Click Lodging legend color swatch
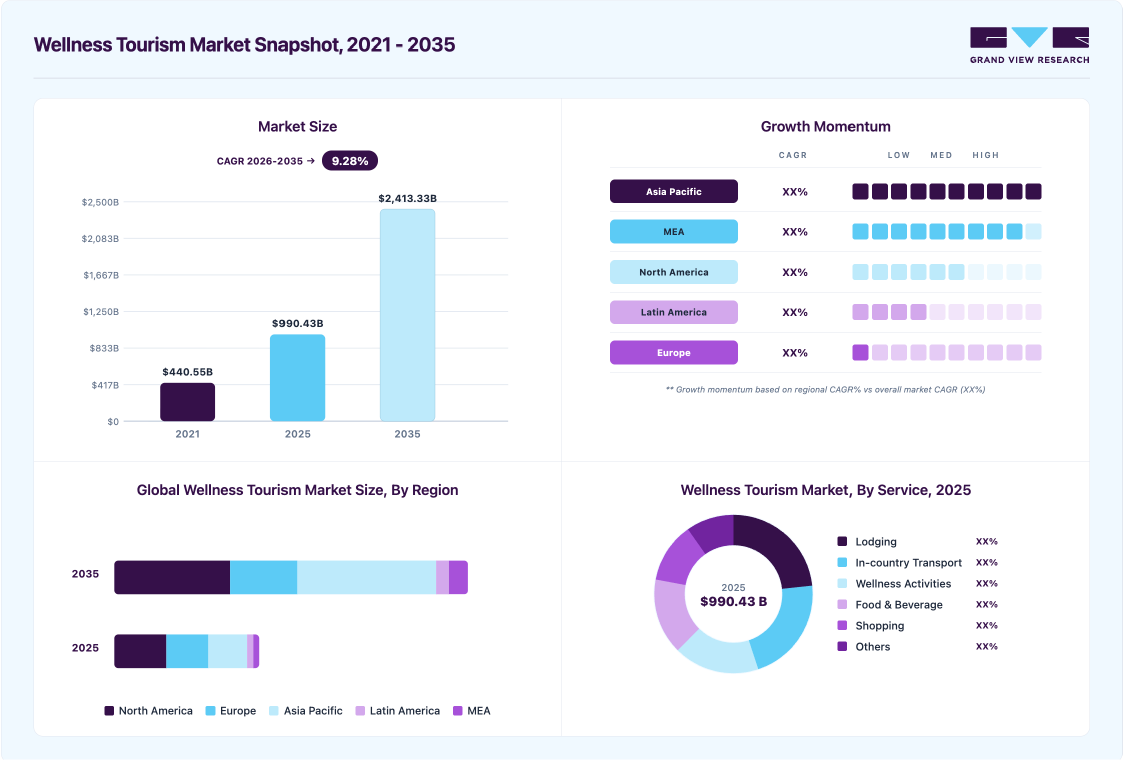 click(842, 542)
